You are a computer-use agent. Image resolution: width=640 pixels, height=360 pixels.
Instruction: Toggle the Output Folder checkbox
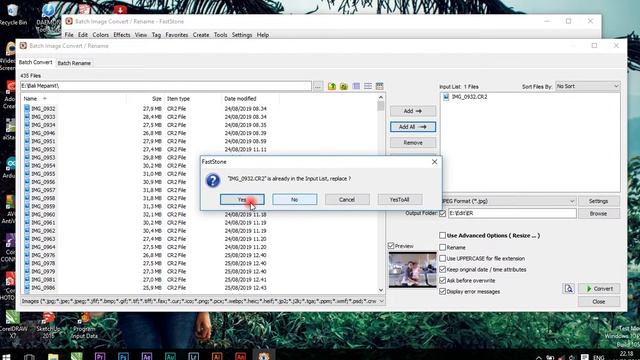point(442,213)
